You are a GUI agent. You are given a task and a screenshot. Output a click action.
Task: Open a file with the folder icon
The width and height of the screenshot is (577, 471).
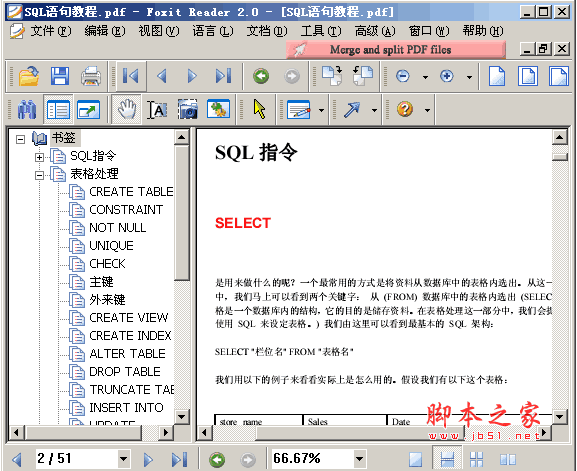tap(29, 76)
